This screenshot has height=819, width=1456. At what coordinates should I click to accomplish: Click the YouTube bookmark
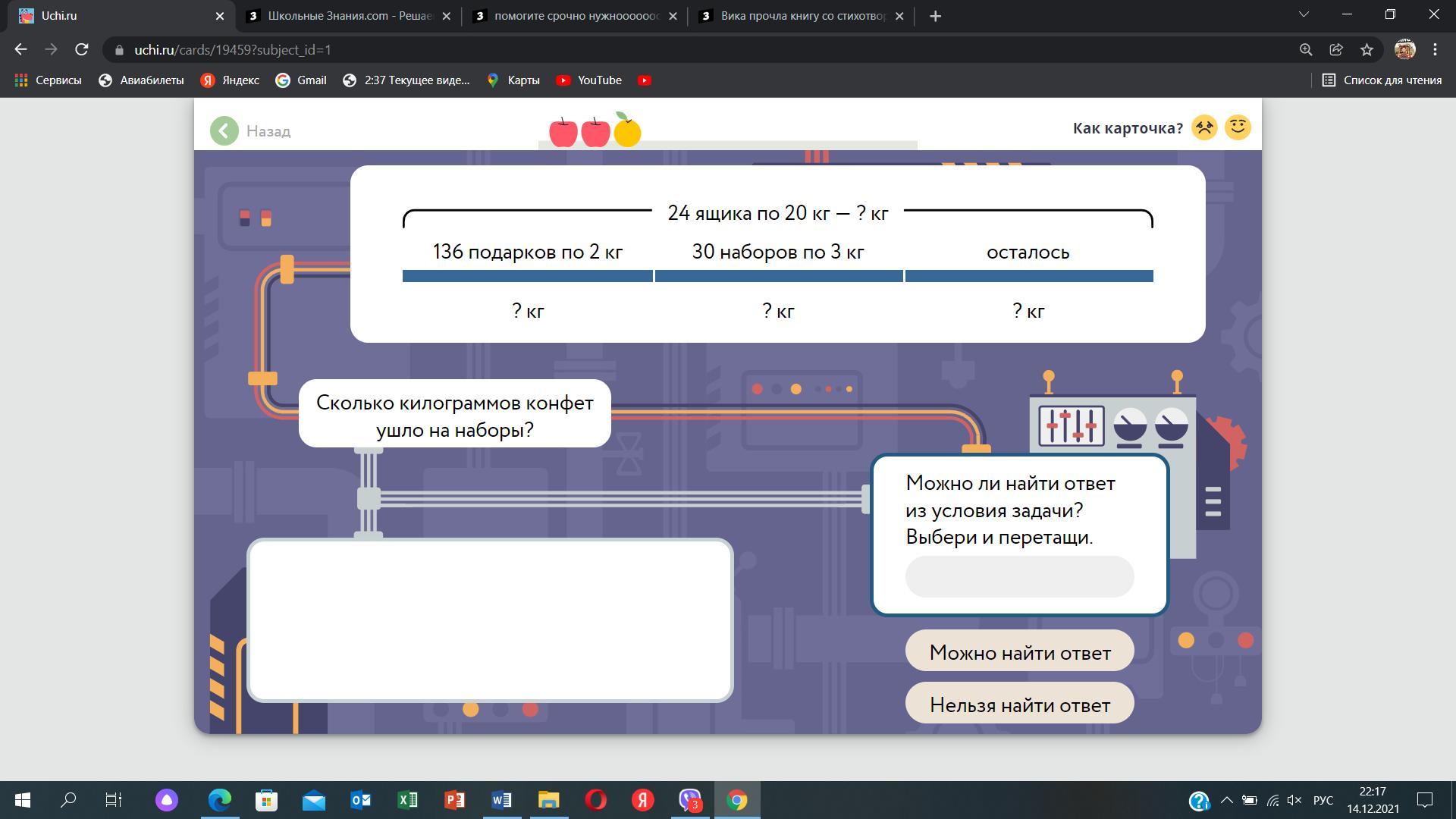[589, 80]
